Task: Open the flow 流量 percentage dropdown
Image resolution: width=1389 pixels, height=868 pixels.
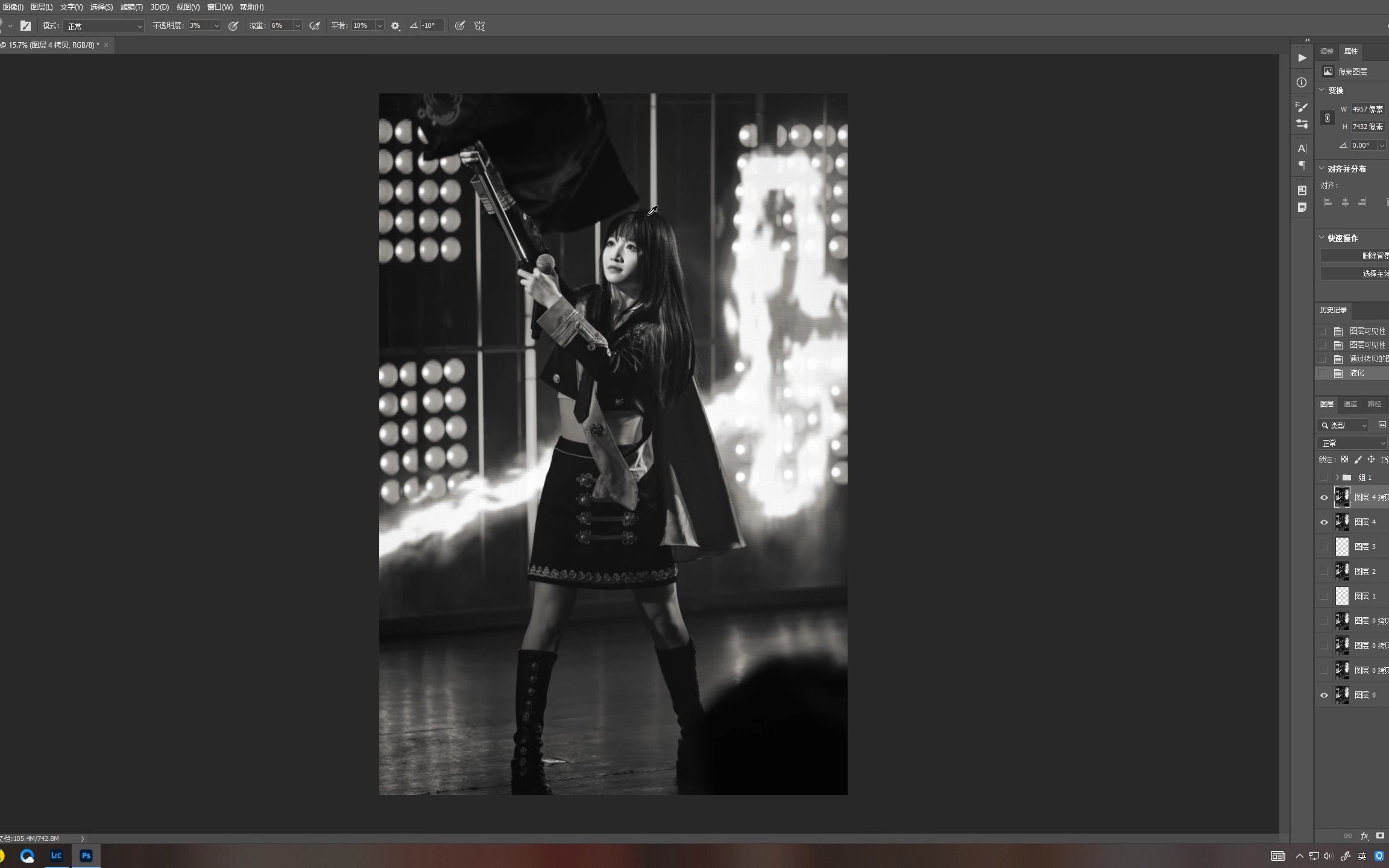Action: tap(298, 26)
